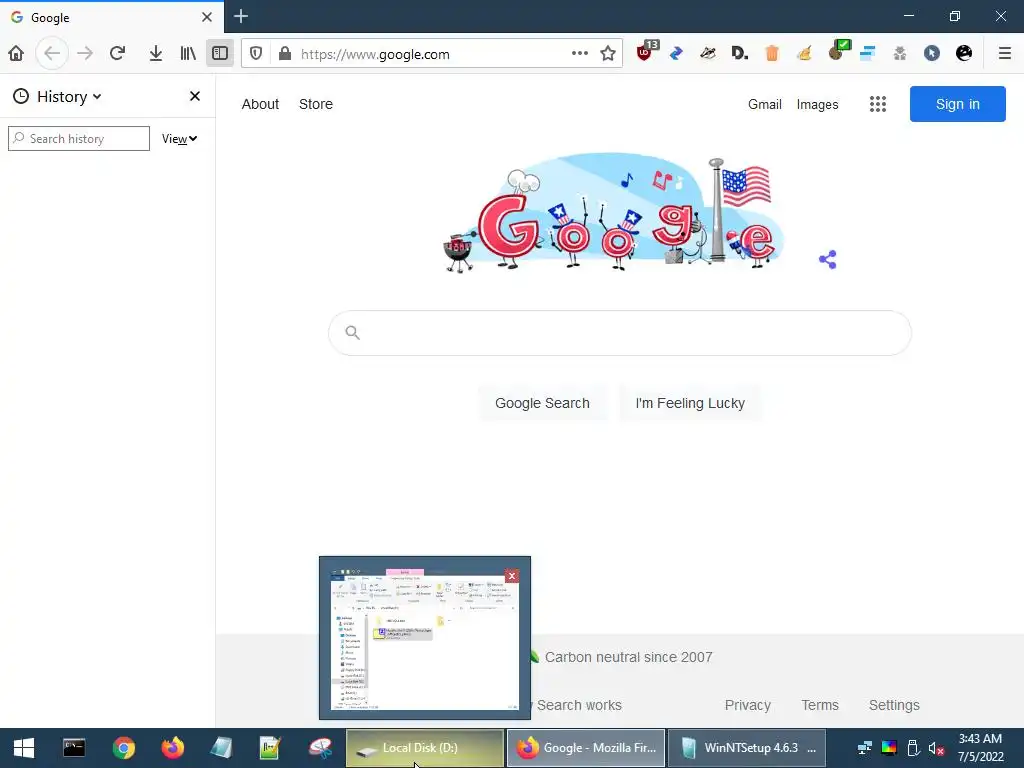Share the Google doodle
The height and width of the screenshot is (768, 1024).
tap(827, 259)
